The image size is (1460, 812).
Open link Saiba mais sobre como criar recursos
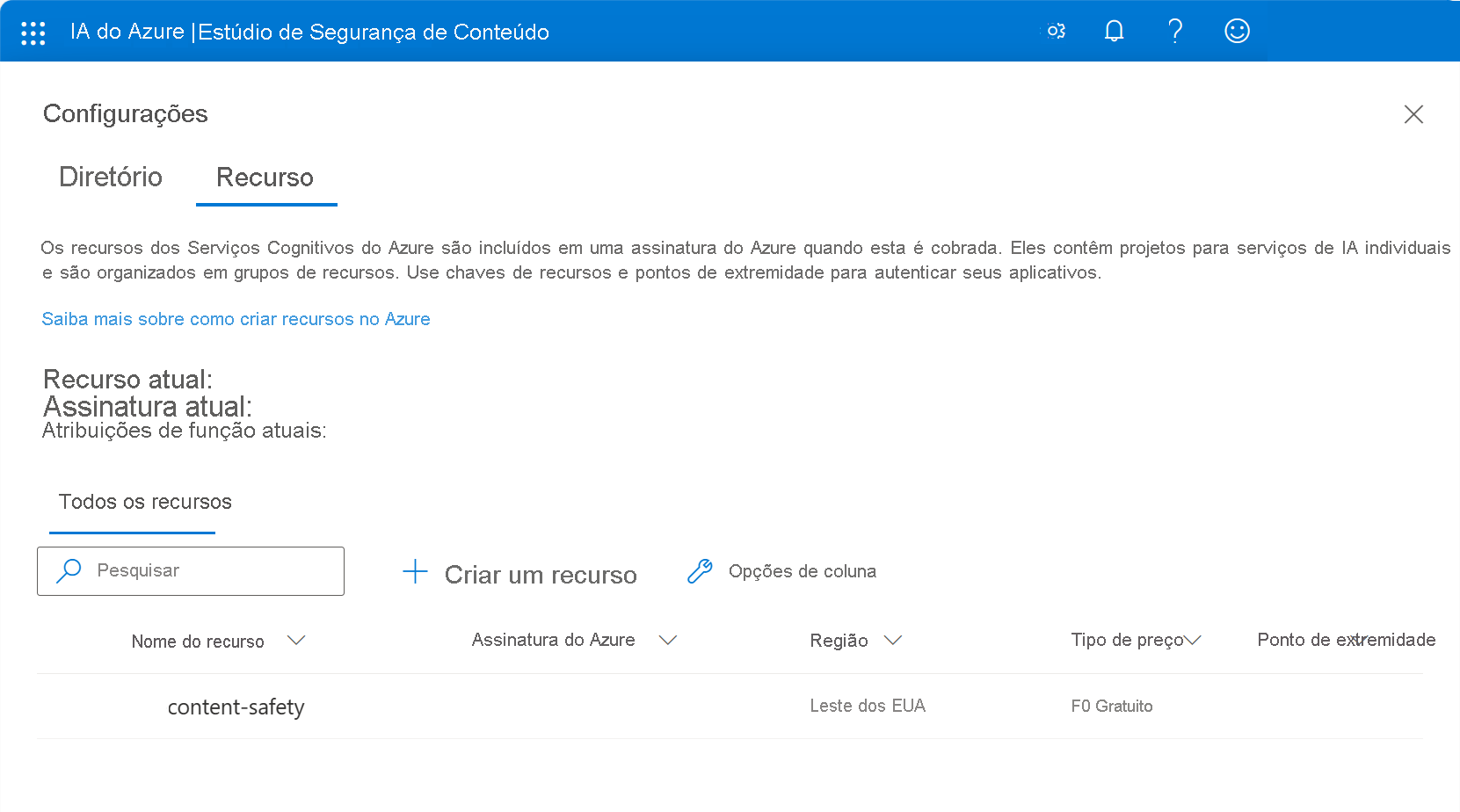[x=236, y=319]
